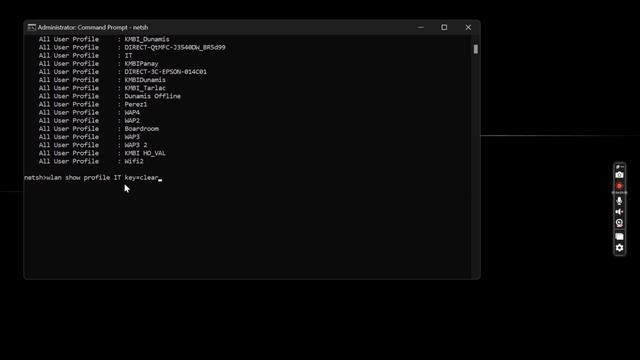The image size is (640, 360).
Task: Toggle the speaker audio in recorder toolbar
Action: coord(619,211)
